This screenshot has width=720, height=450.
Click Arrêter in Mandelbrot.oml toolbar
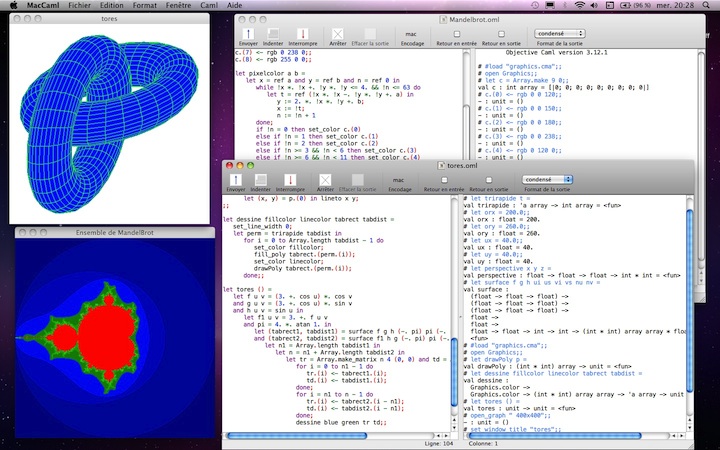pos(338,36)
